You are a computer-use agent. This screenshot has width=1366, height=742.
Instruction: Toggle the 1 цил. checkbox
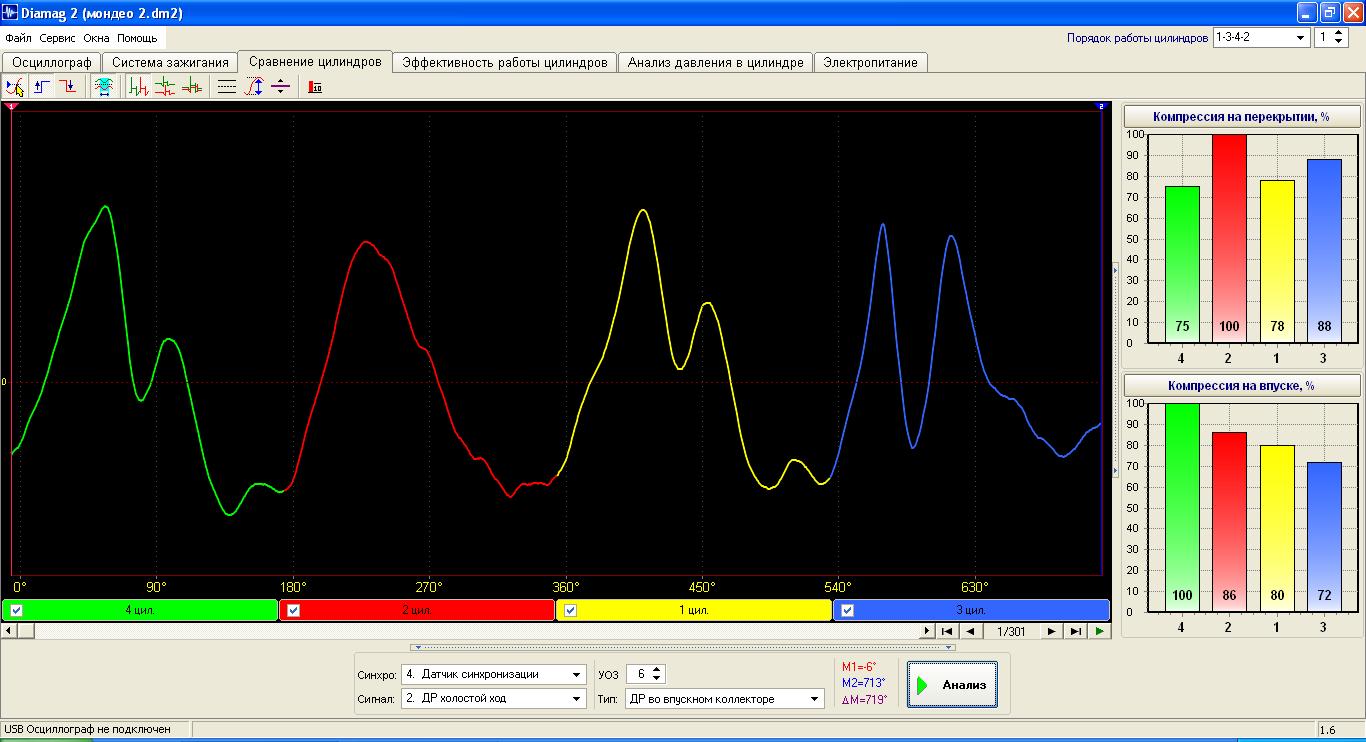[x=571, y=610]
